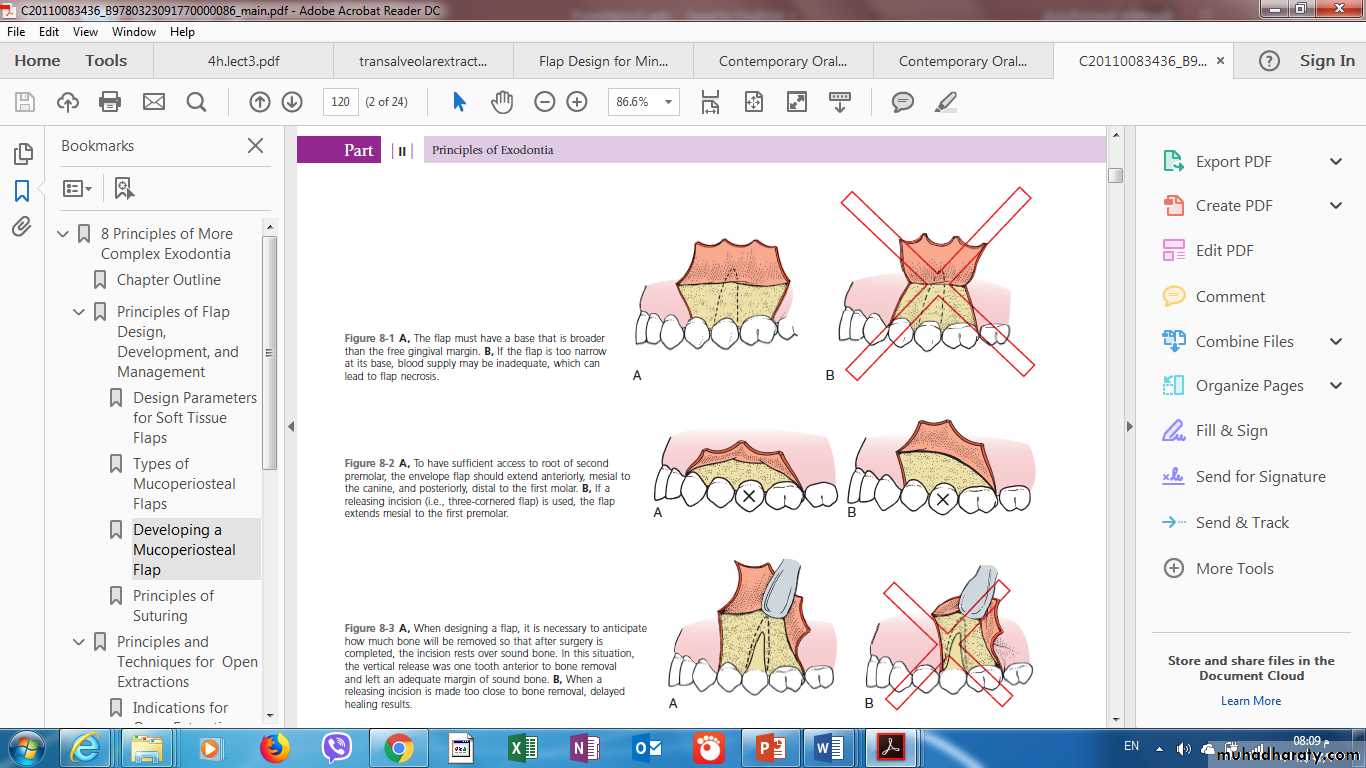Toggle the Page Thumbnails panel icon

[22, 154]
